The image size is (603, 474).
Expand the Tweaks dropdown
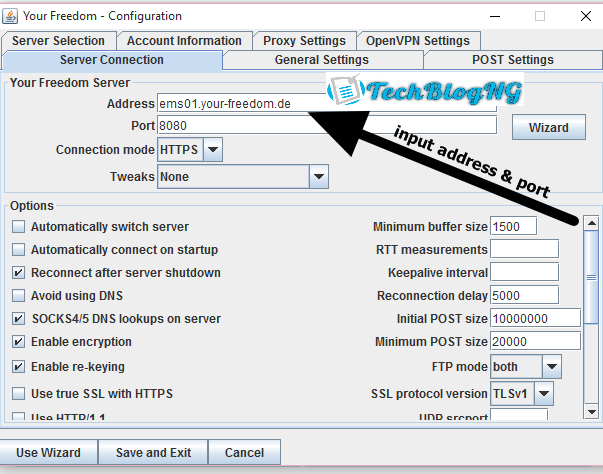(x=319, y=176)
